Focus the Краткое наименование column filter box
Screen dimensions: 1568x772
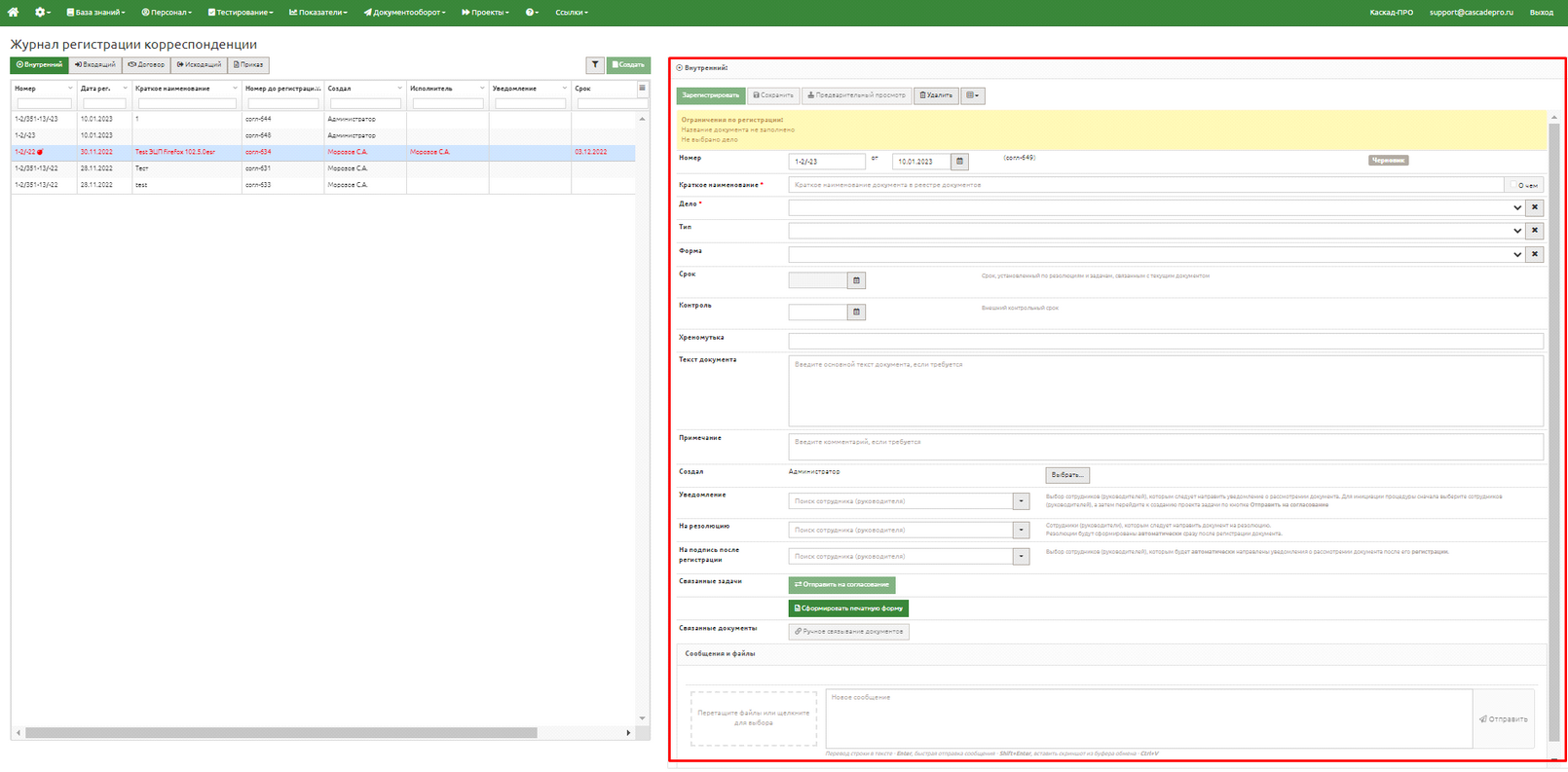pyautogui.click(x=187, y=103)
